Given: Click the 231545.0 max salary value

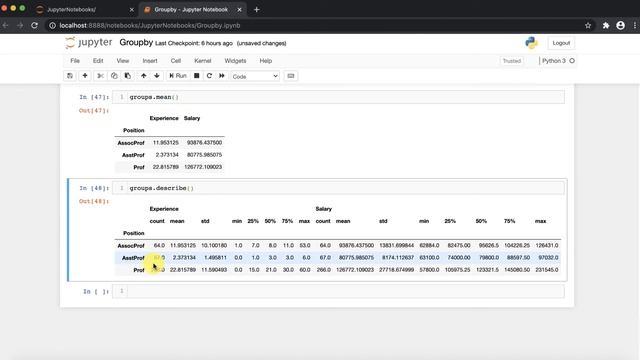Looking at the screenshot, I should [547, 270].
